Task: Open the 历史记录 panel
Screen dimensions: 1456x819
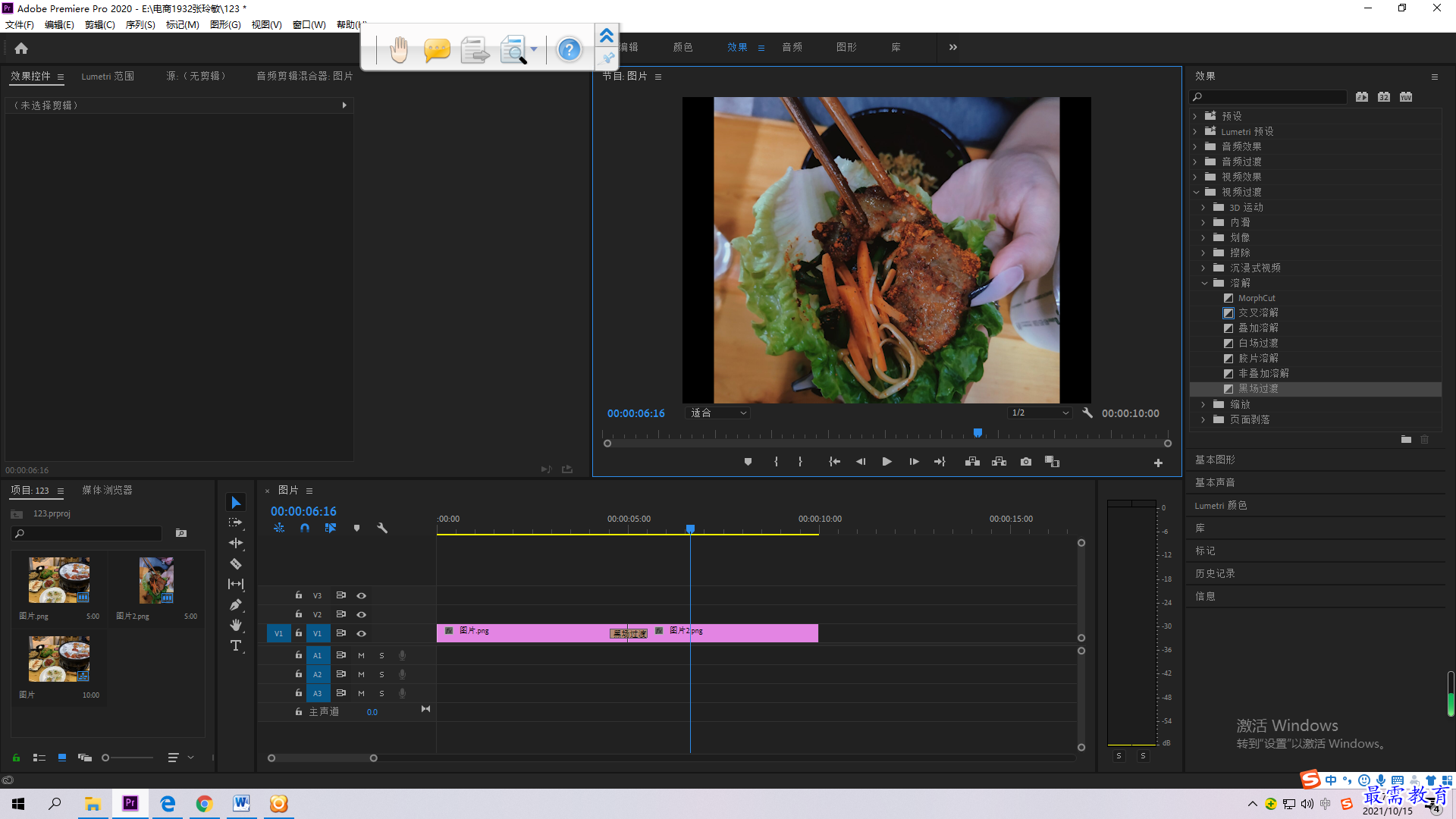Action: (x=1215, y=573)
